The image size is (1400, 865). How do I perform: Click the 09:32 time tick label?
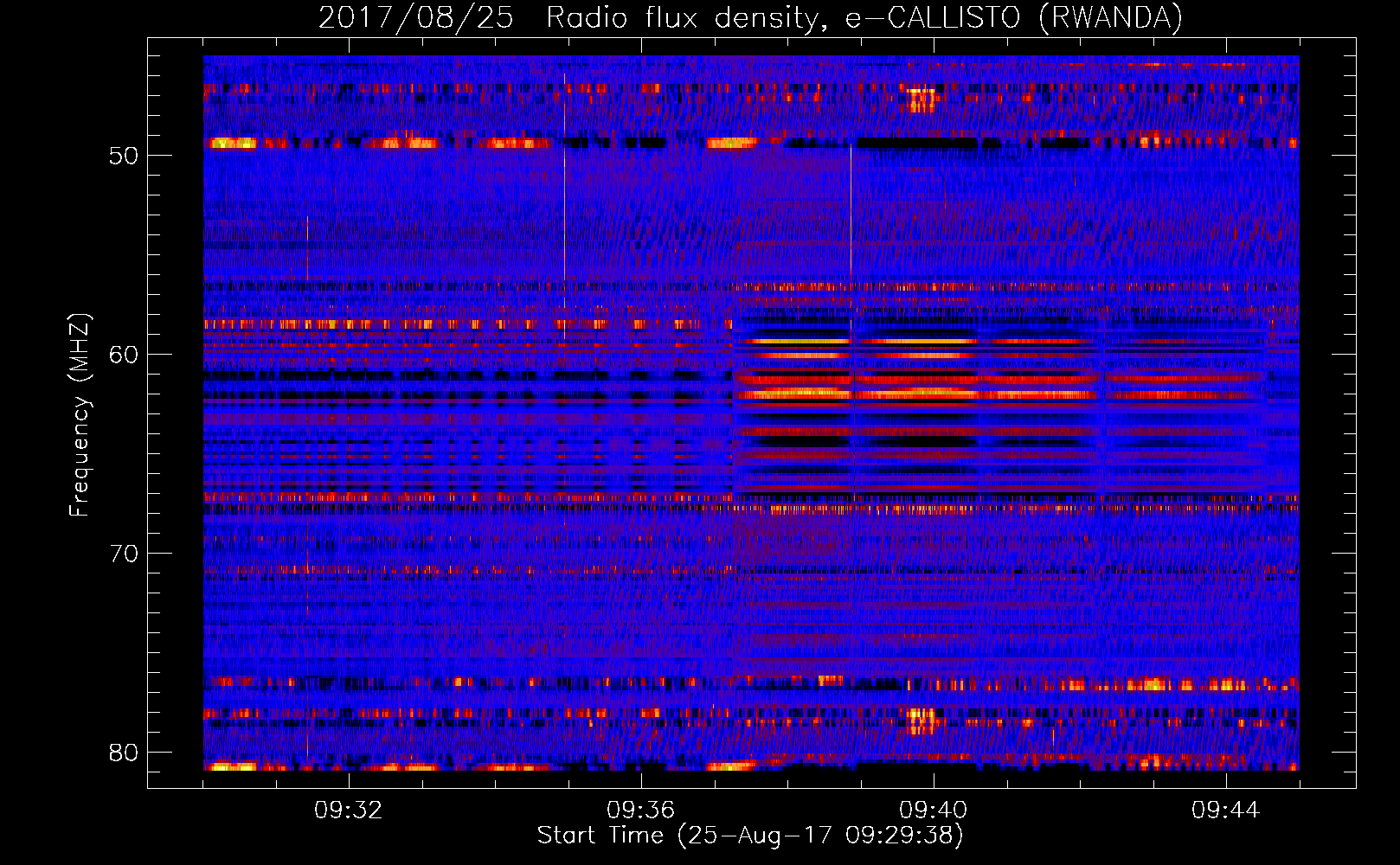pyautogui.click(x=349, y=811)
